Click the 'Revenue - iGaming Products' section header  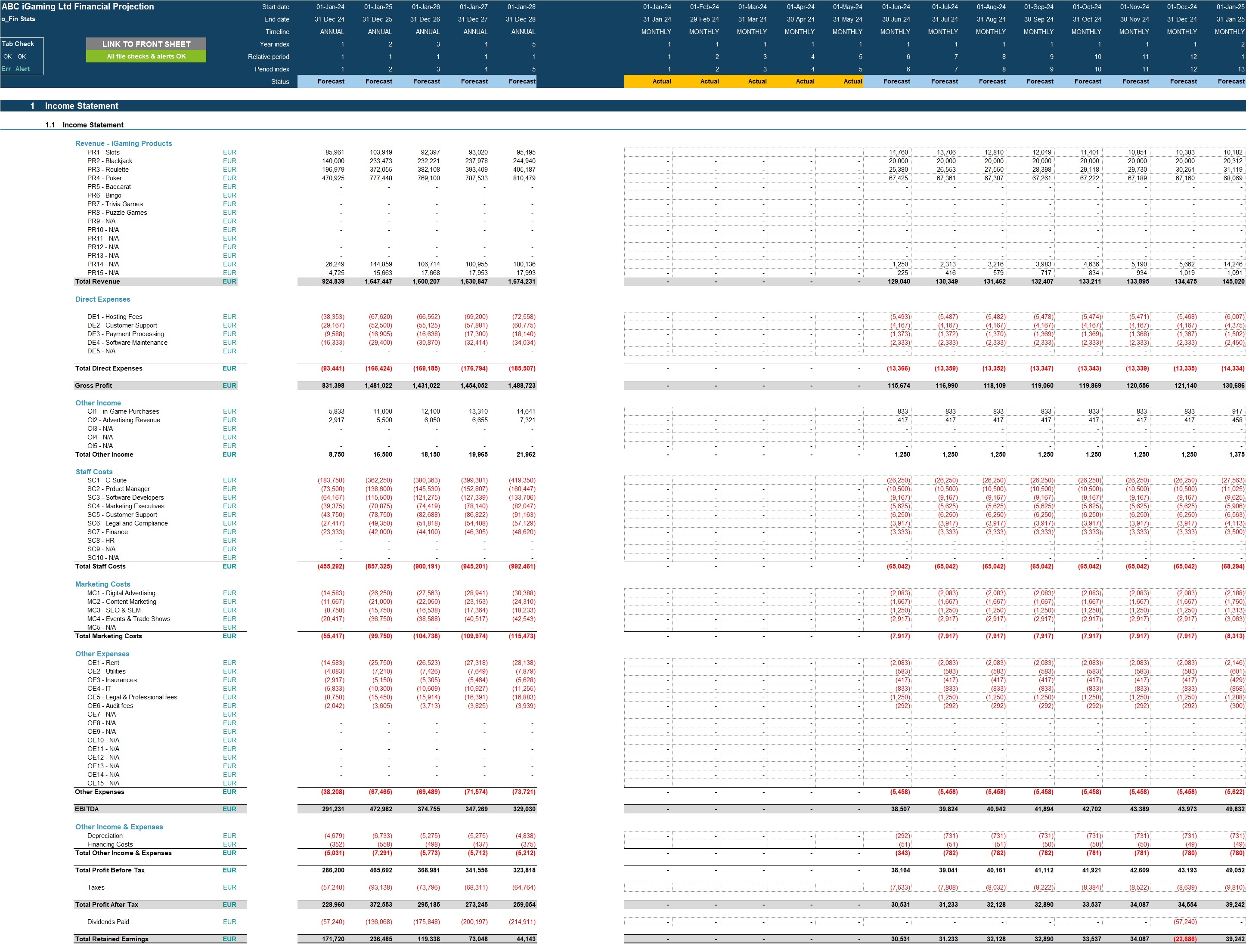click(124, 143)
